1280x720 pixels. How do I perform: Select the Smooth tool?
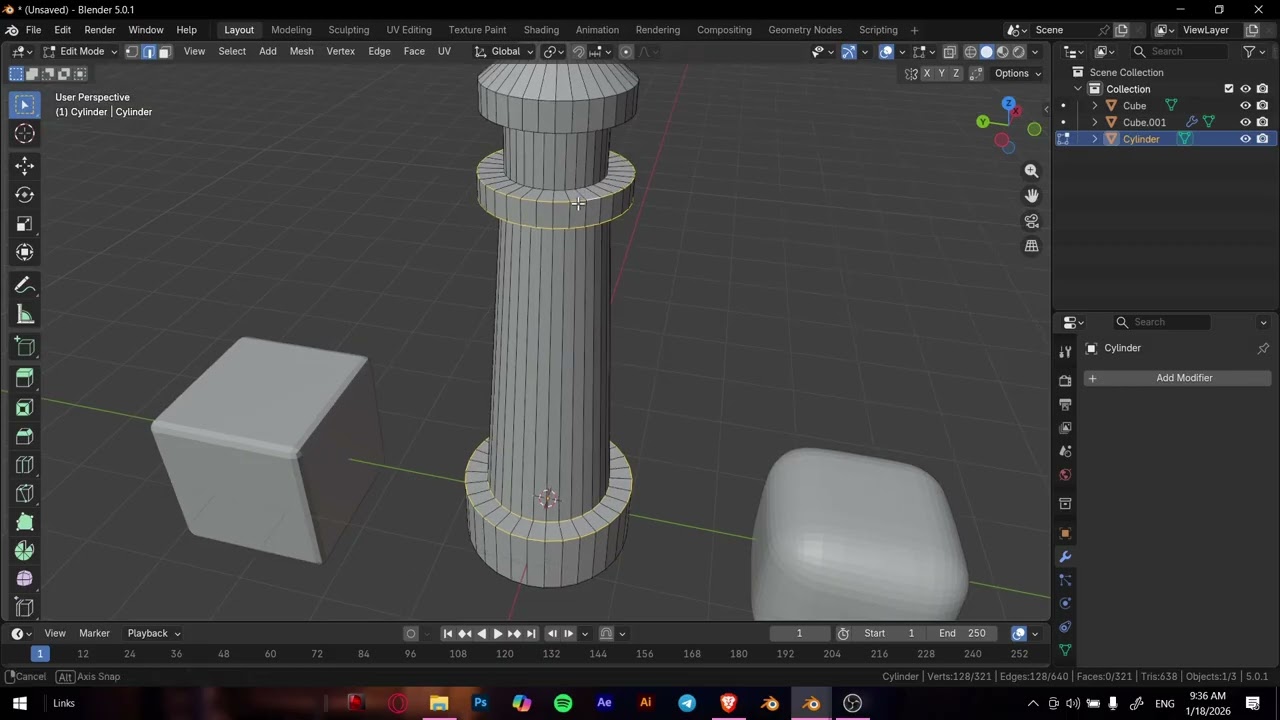pyautogui.click(x=25, y=579)
